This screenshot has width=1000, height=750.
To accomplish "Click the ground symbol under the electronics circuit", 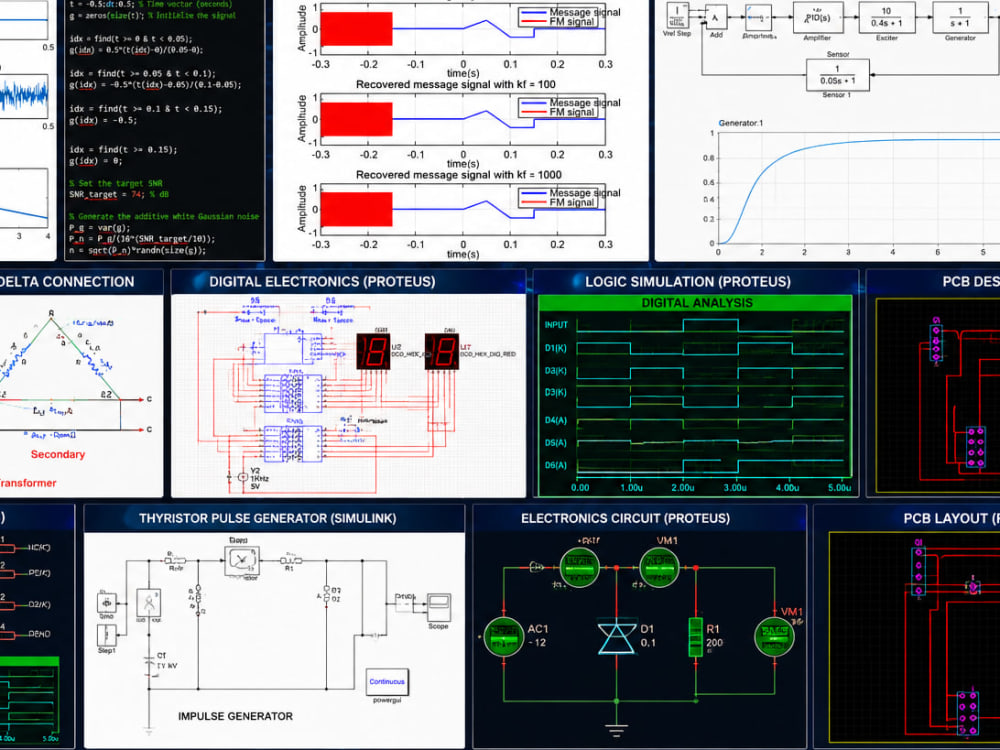I will (616, 730).
